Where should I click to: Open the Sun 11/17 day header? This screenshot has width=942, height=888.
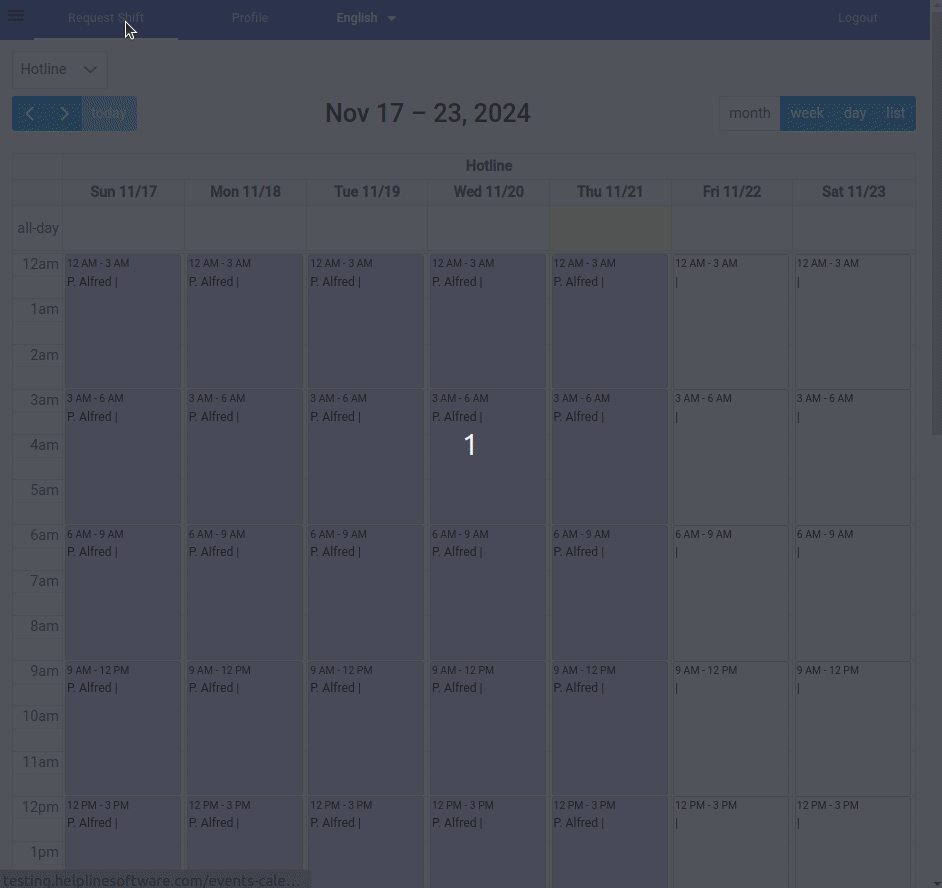pyautogui.click(x=123, y=192)
